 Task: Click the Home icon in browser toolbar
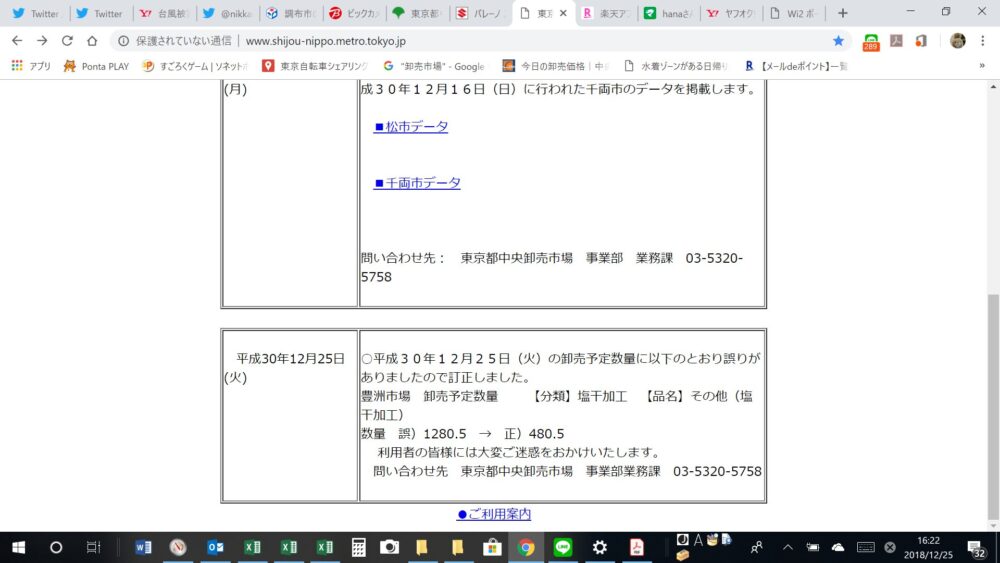coord(92,41)
